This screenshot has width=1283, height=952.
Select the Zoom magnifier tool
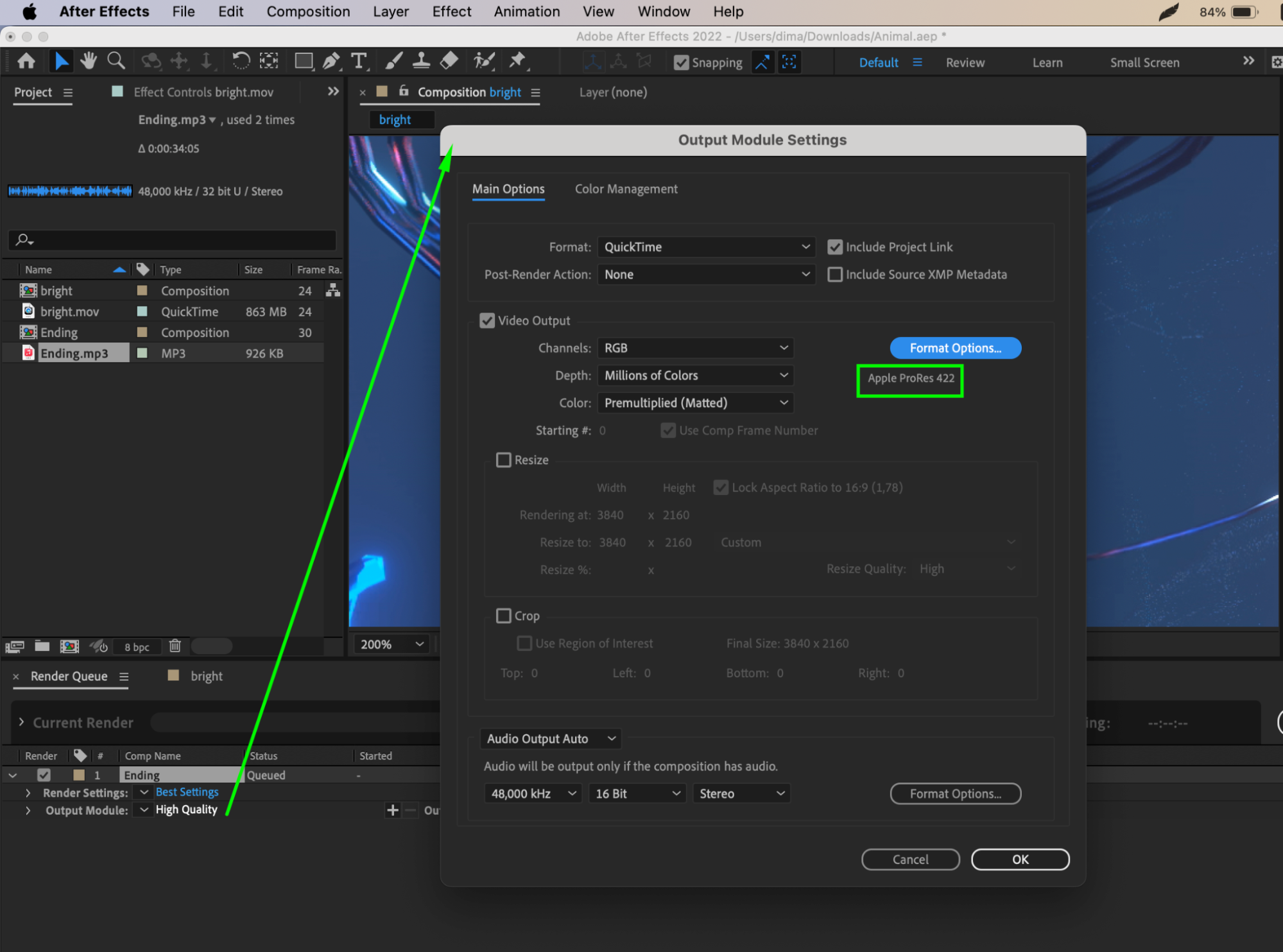pyautogui.click(x=116, y=61)
